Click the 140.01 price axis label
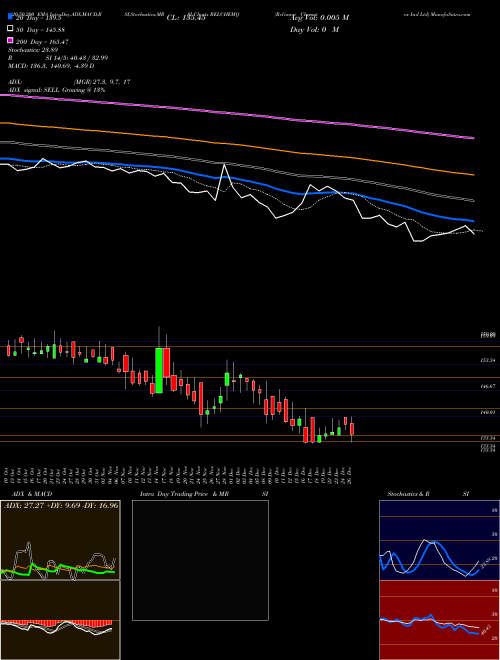 pos(488,413)
